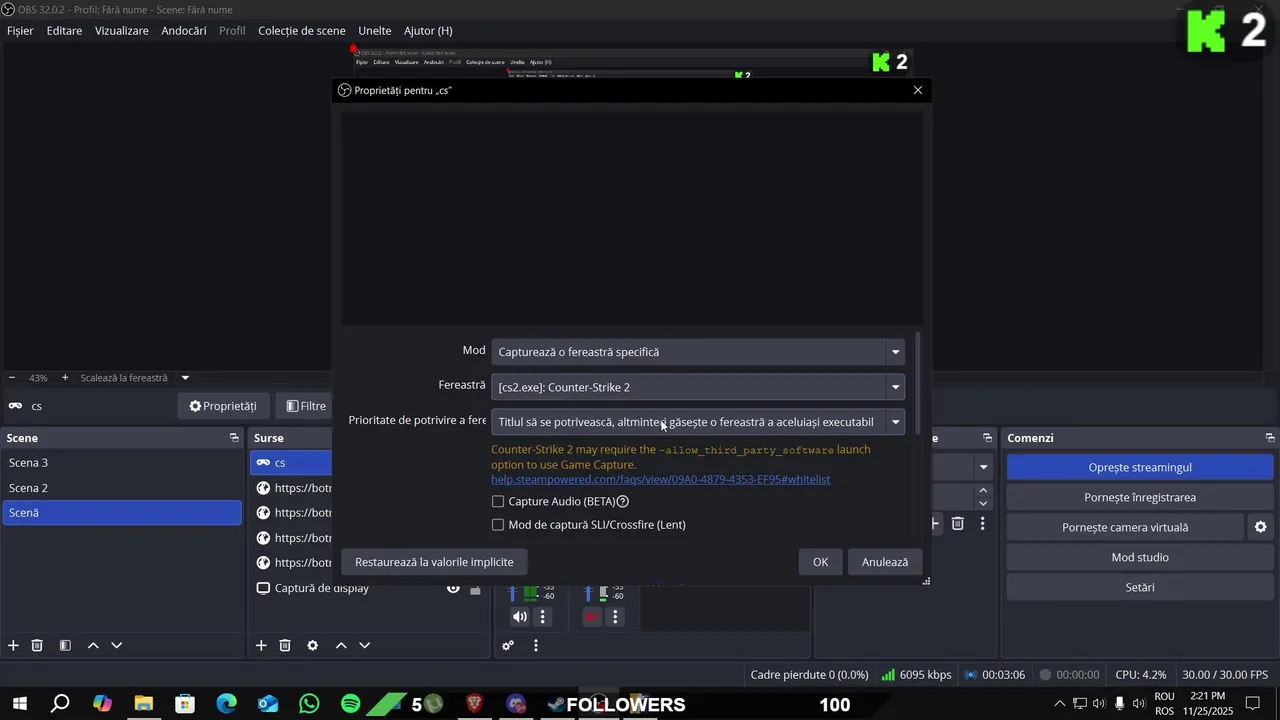Screen dimensions: 1280x720
Task: Open Steam from the Windows taskbar
Action: (x=555, y=704)
